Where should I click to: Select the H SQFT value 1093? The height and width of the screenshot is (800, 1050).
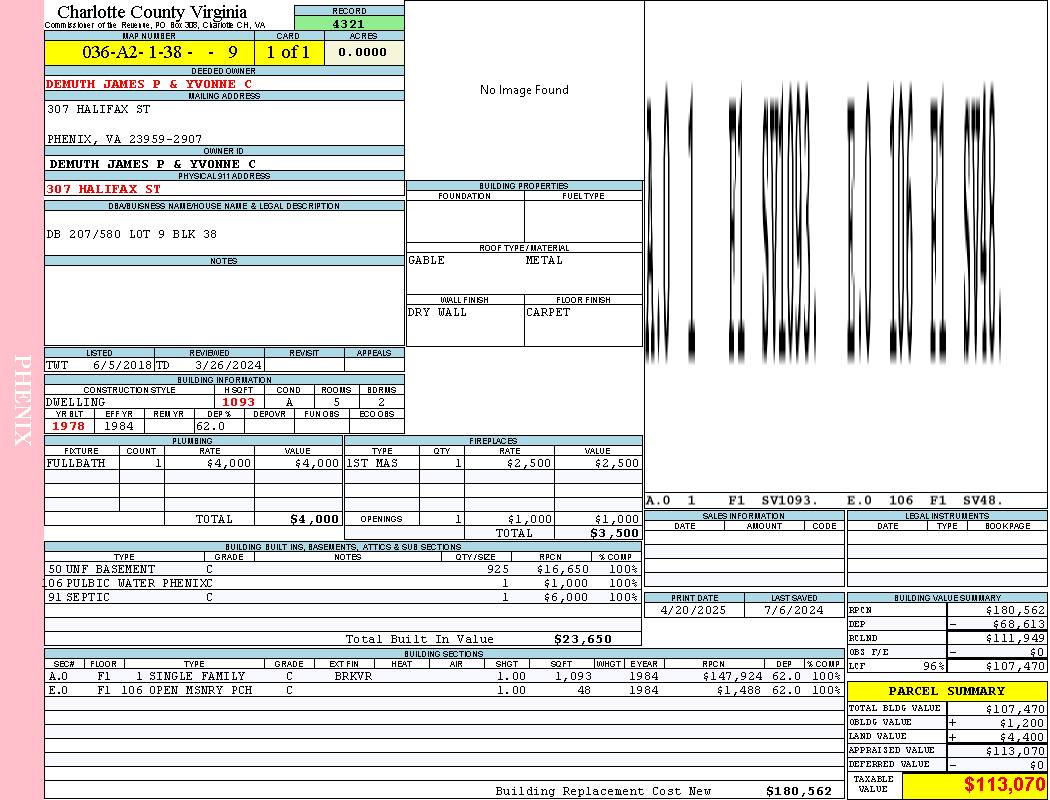click(239, 402)
